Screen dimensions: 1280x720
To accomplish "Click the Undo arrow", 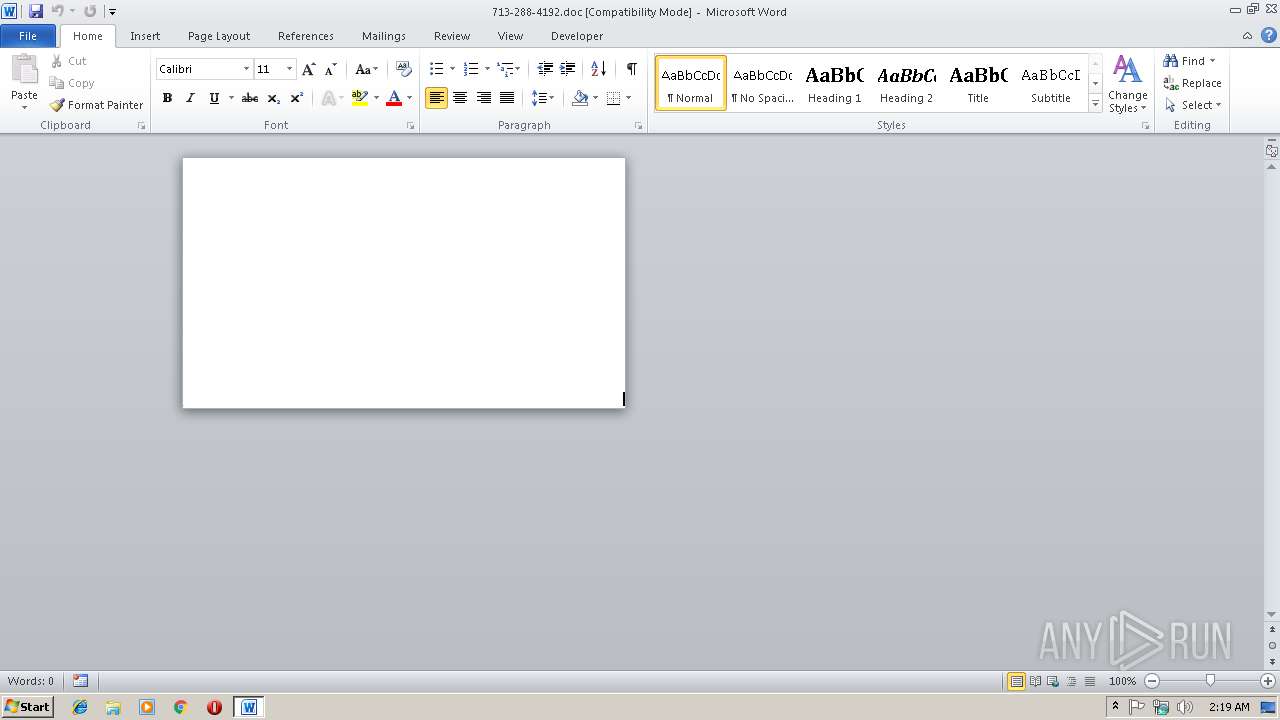I will (58, 11).
